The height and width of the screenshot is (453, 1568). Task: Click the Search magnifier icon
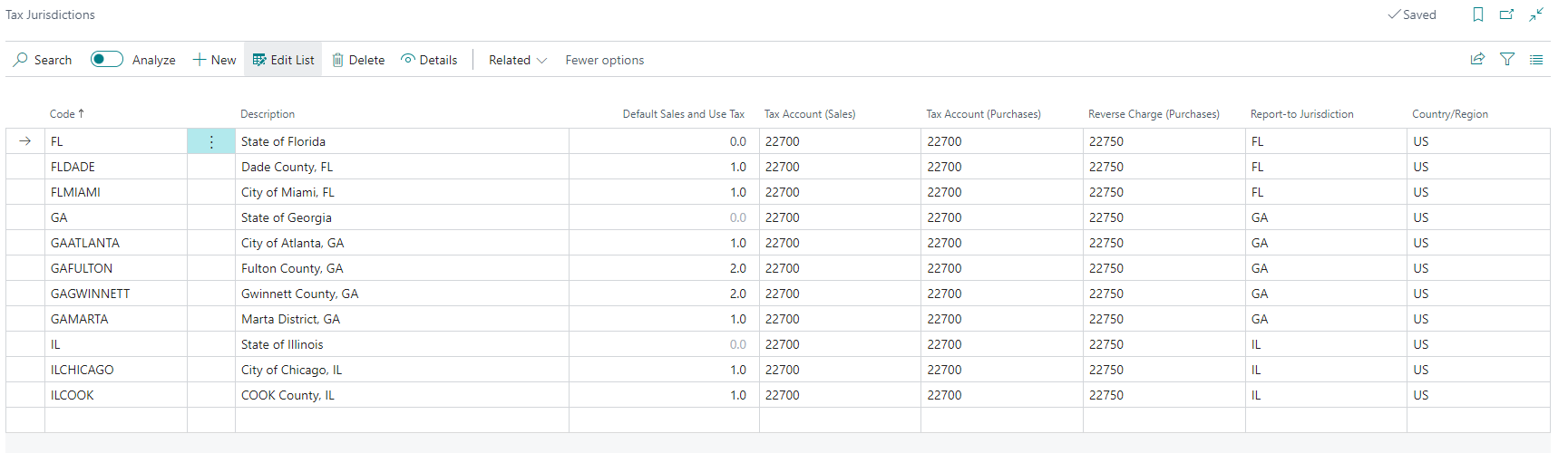click(21, 60)
